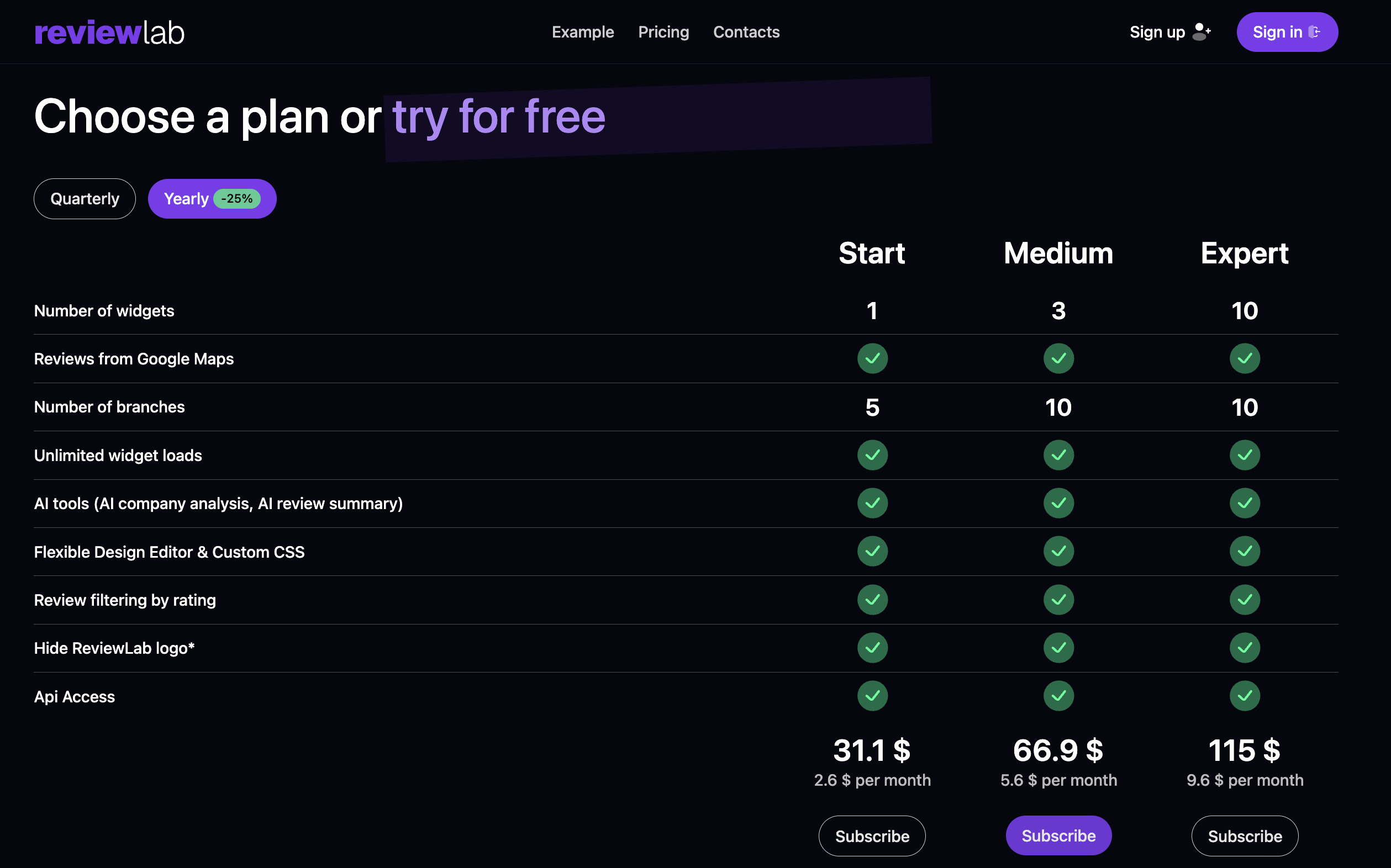
Task: Click the Sign up user-plus icon
Action: [1201, 31]
